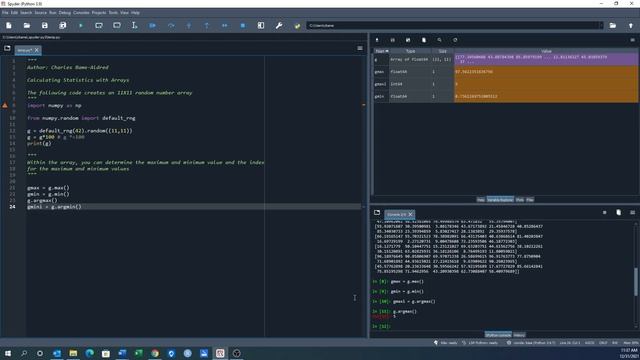Viewport: 640px width, 360px height.
Task: Create a new file in Spyder toolbar
Action: [9, 25]
